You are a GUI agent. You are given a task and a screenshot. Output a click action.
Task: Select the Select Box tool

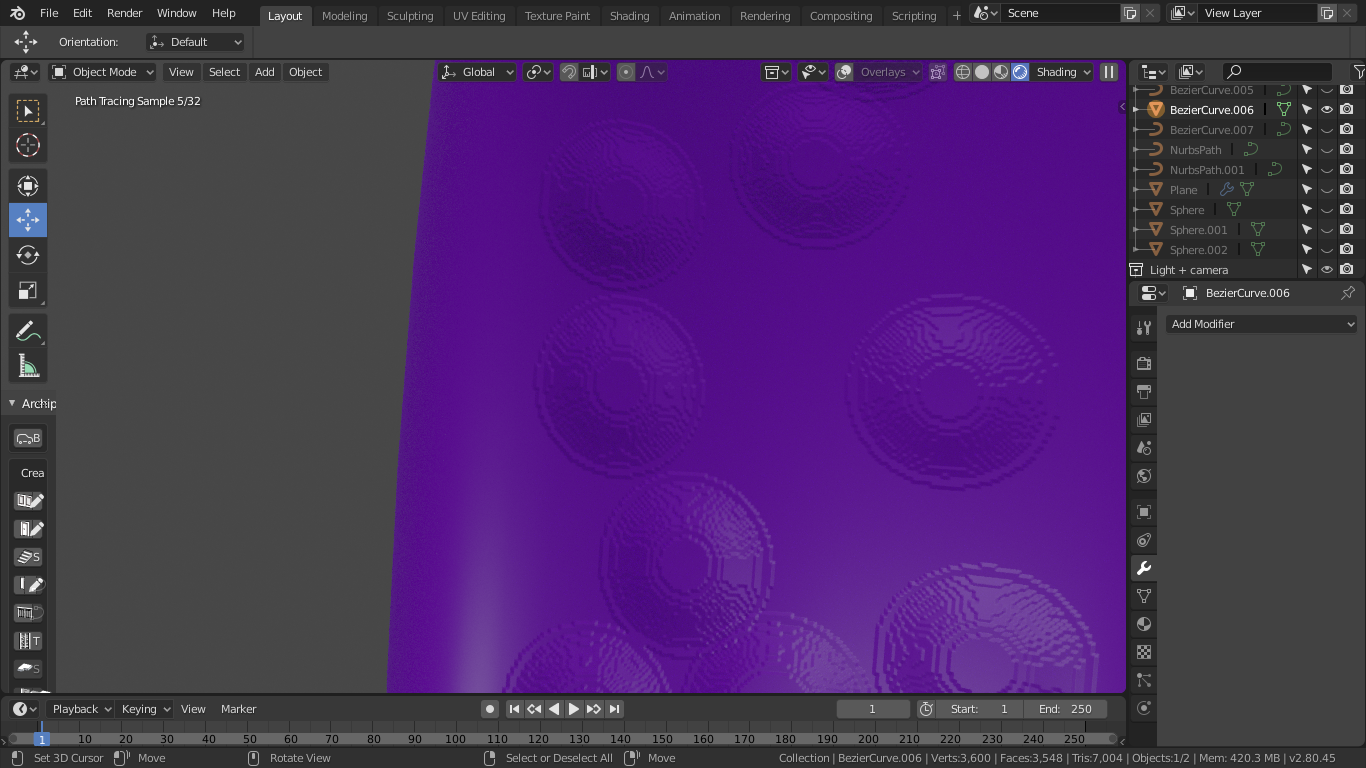click(x=28, y=110)
